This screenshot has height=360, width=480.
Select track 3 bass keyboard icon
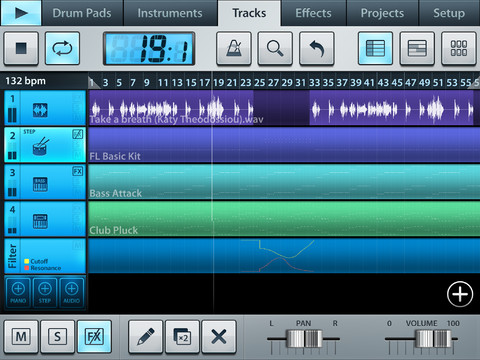pyautogui.click(x=40, y=184)
